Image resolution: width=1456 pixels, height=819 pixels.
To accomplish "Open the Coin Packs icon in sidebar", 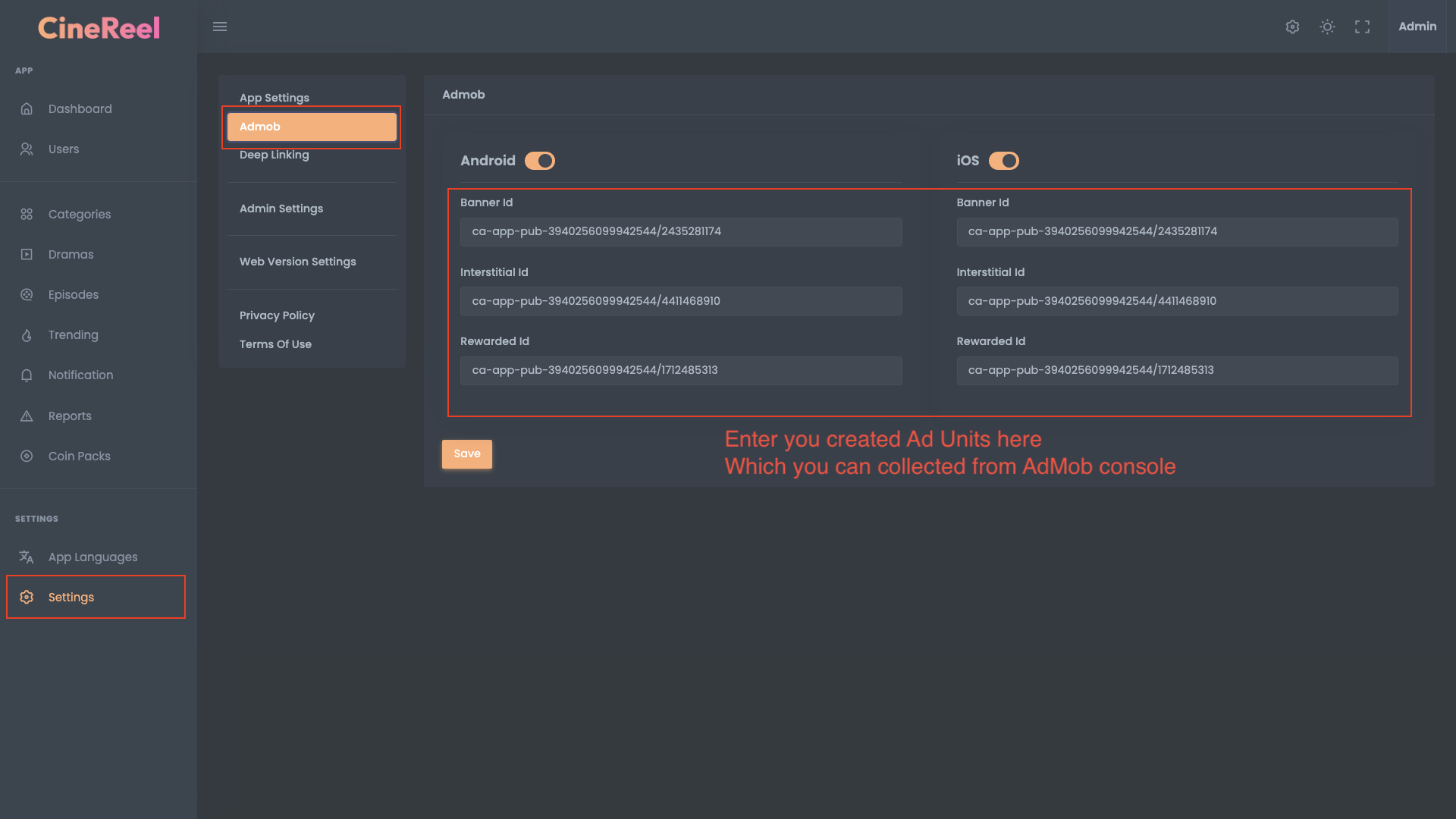I will [27, 456].
